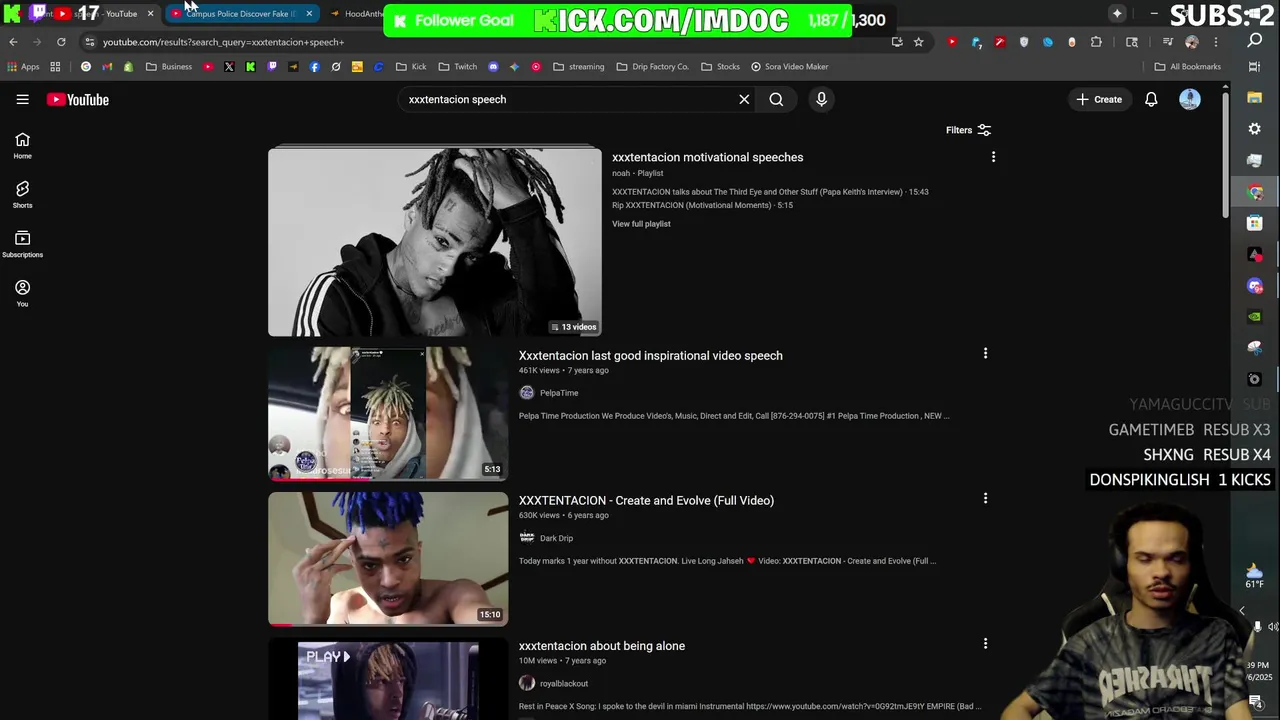Play the 15:10 Create and Evolve thumbnail
Screen dimensions: 1280x720
coord(388,559)
